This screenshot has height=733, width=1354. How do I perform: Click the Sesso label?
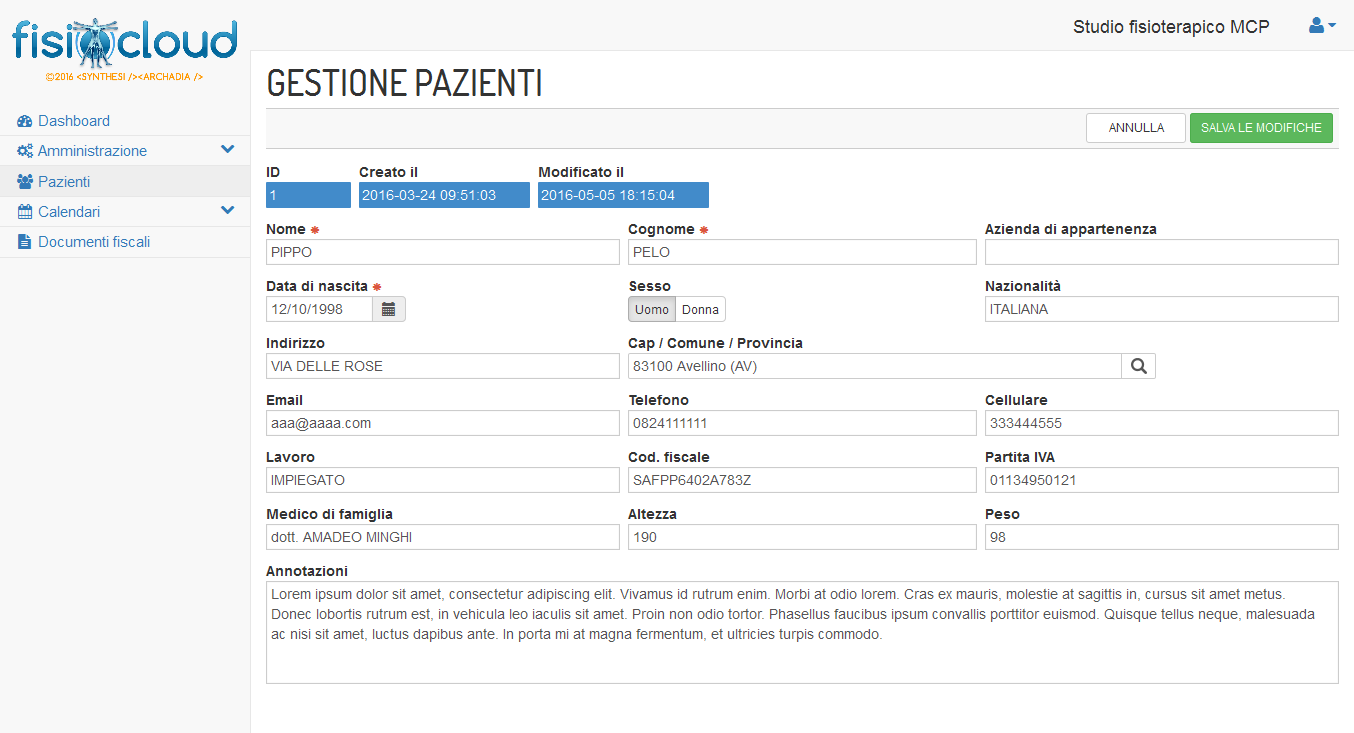click(649, 286)
